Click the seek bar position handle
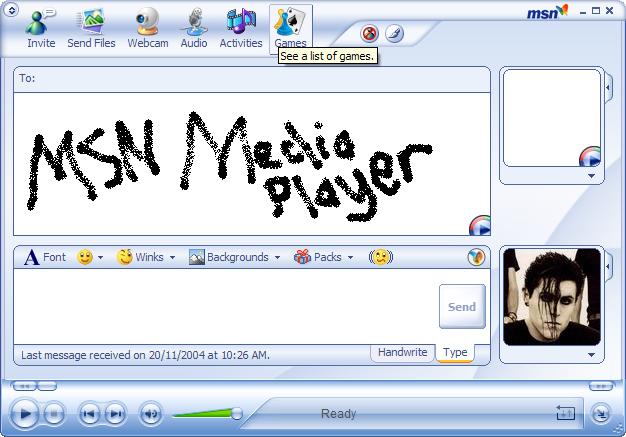Screen dimensions: 626x437 click(x=47, y=386)
